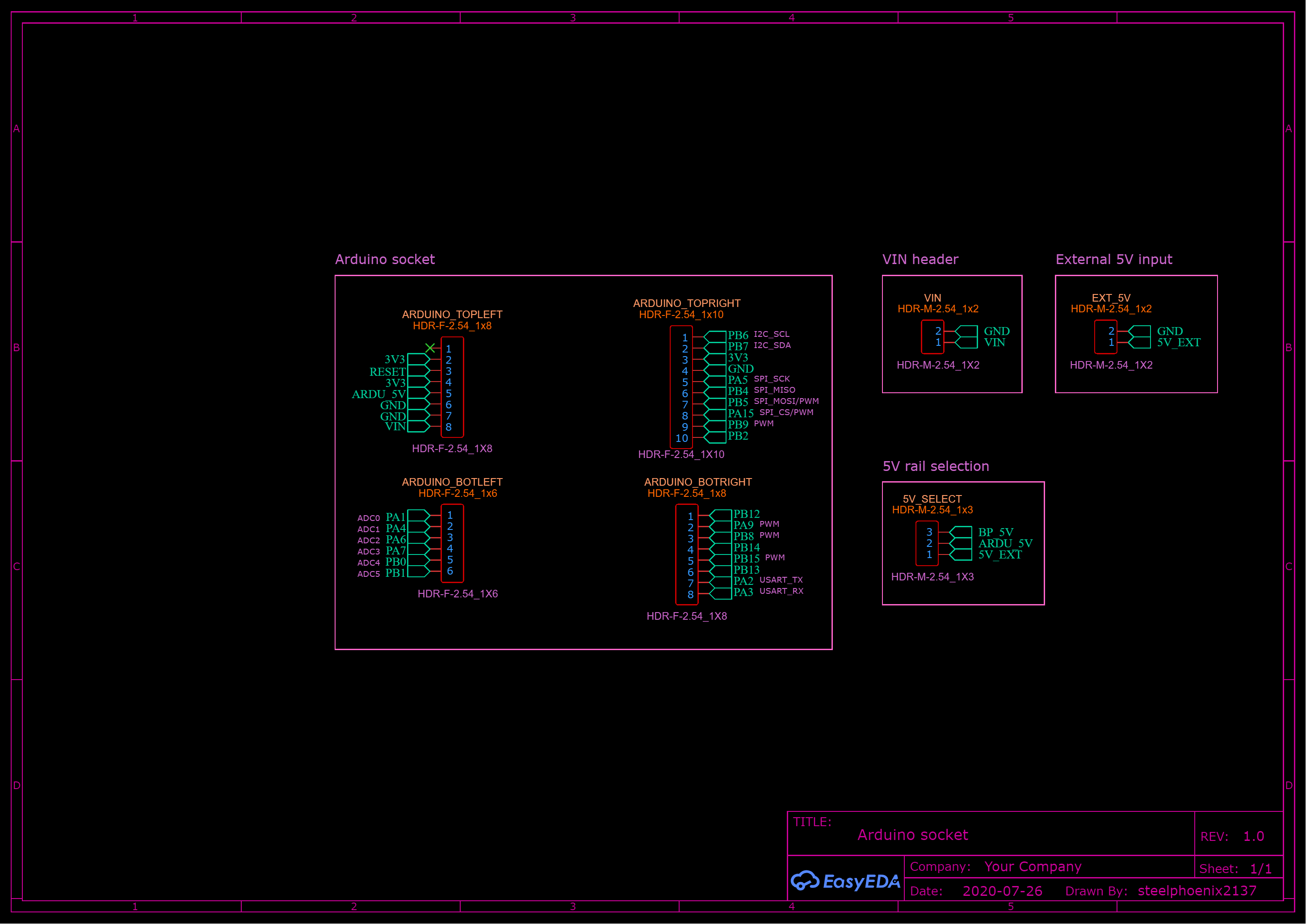Click the I2C_SDA annotation text
Image resolution: width=1306 pixels, height=924 pixels.
[772, 345]
